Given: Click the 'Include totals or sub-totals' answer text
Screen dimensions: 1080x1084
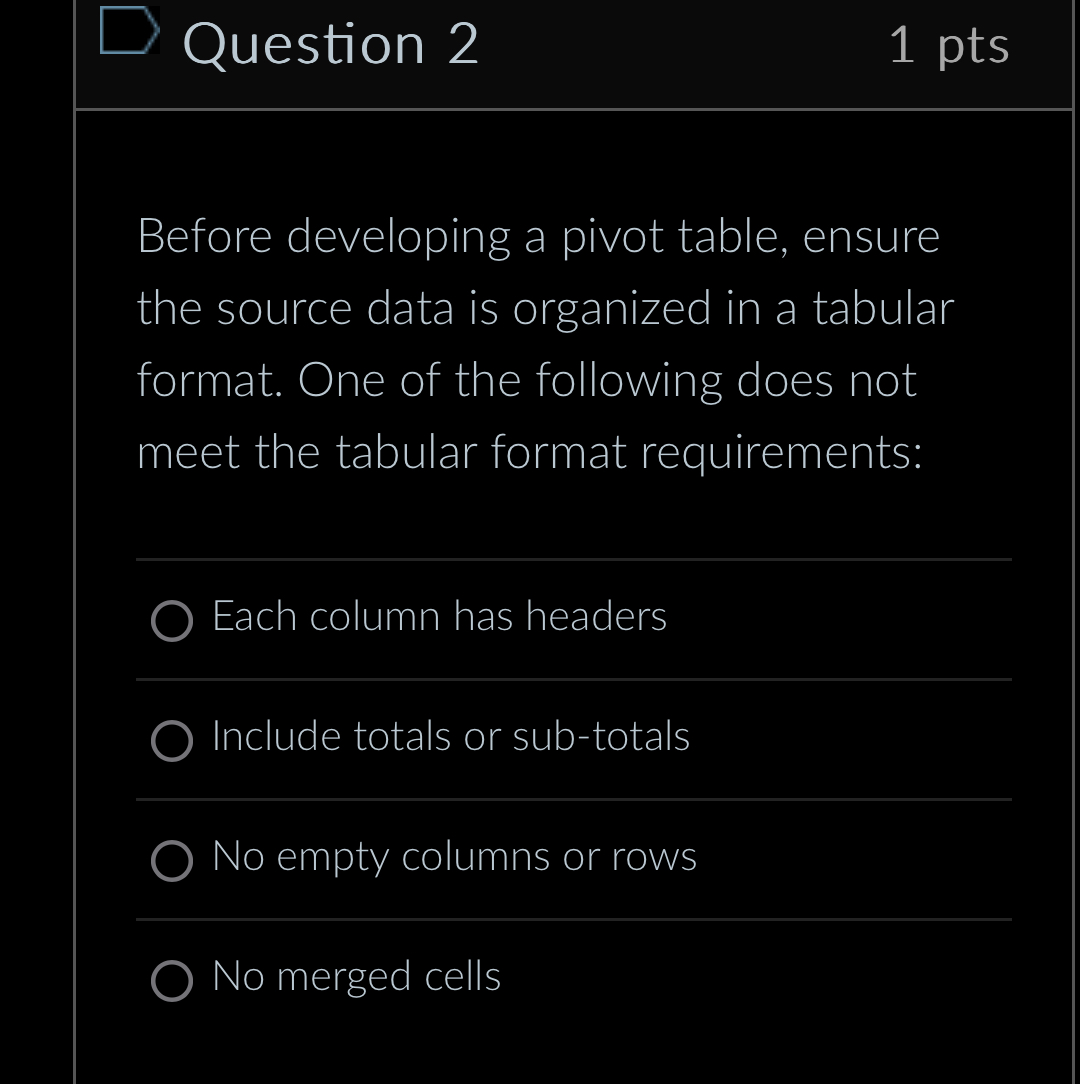Looking at the screenshot, I should 450,737.
